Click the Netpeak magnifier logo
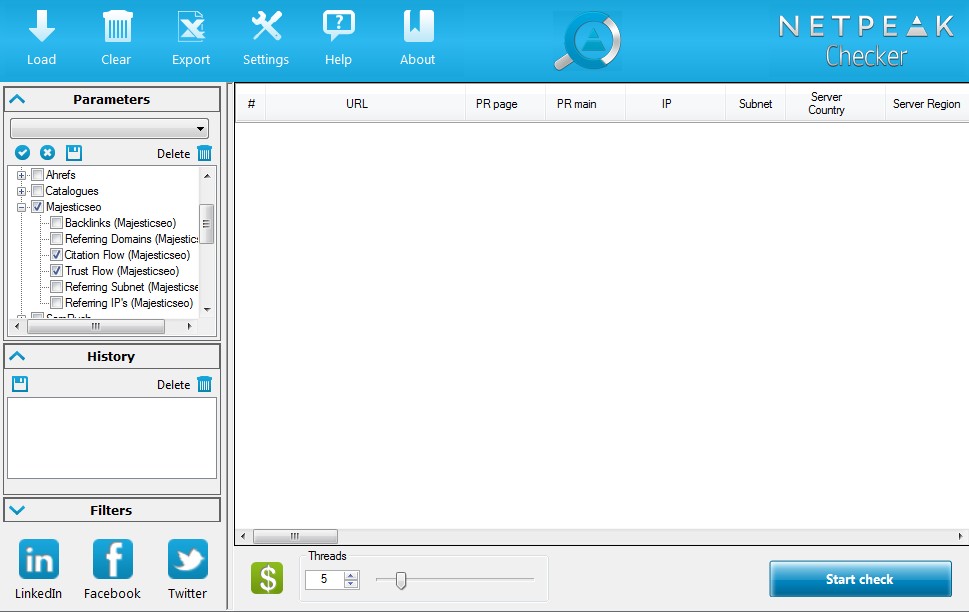 (x=588, y=41)
